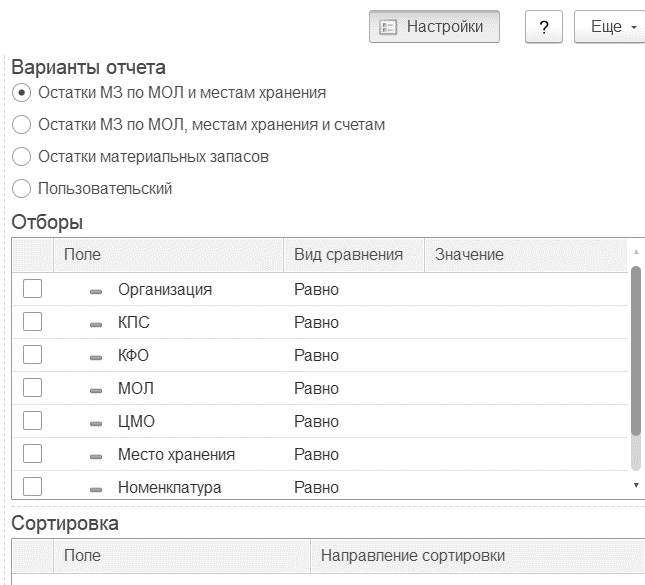The image size is (645, 585).
Task: Toggle the МОЛ filter checkbox
Action: pos(32,388)
